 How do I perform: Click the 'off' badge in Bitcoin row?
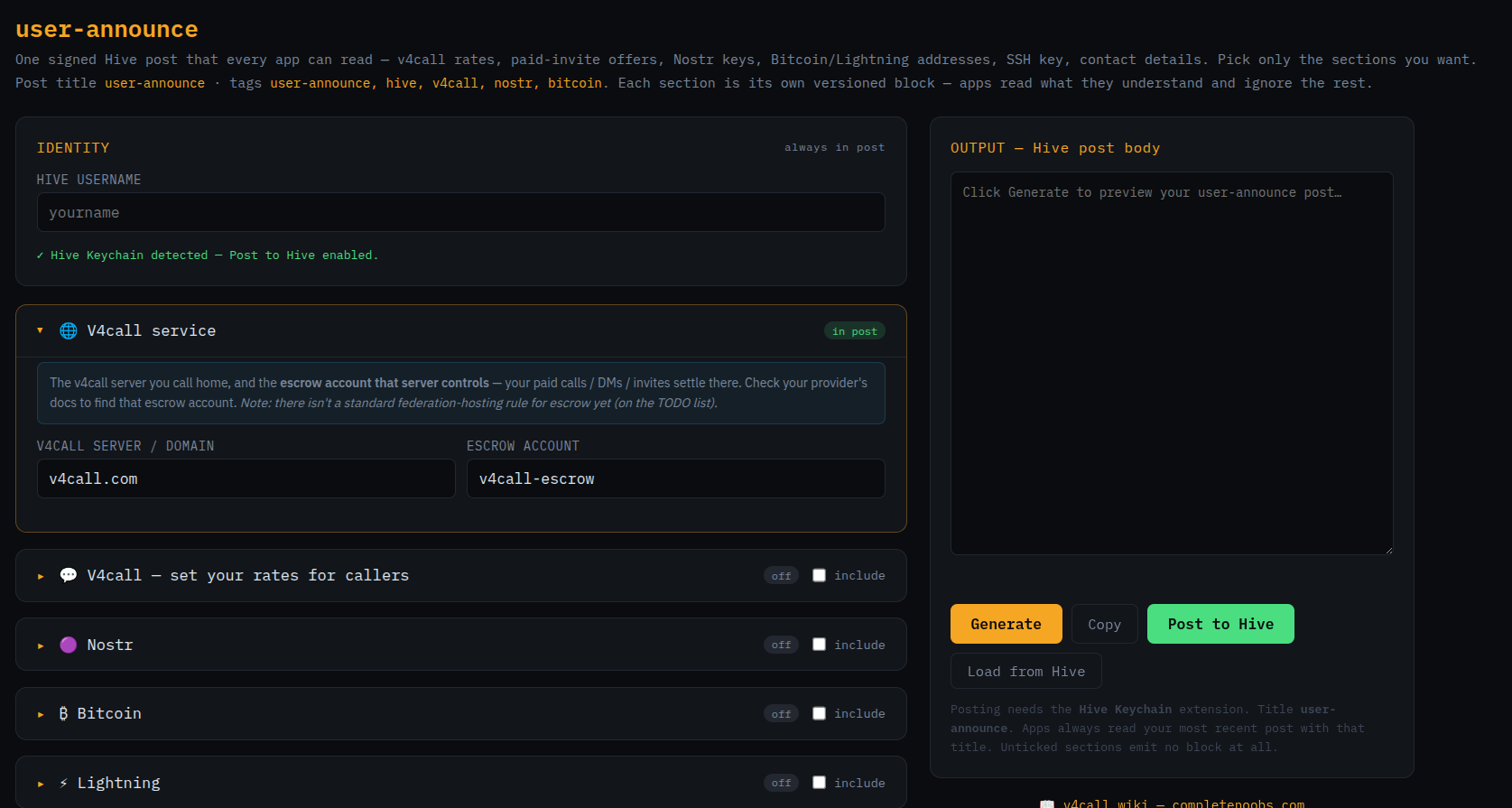(x=781, y=714)
